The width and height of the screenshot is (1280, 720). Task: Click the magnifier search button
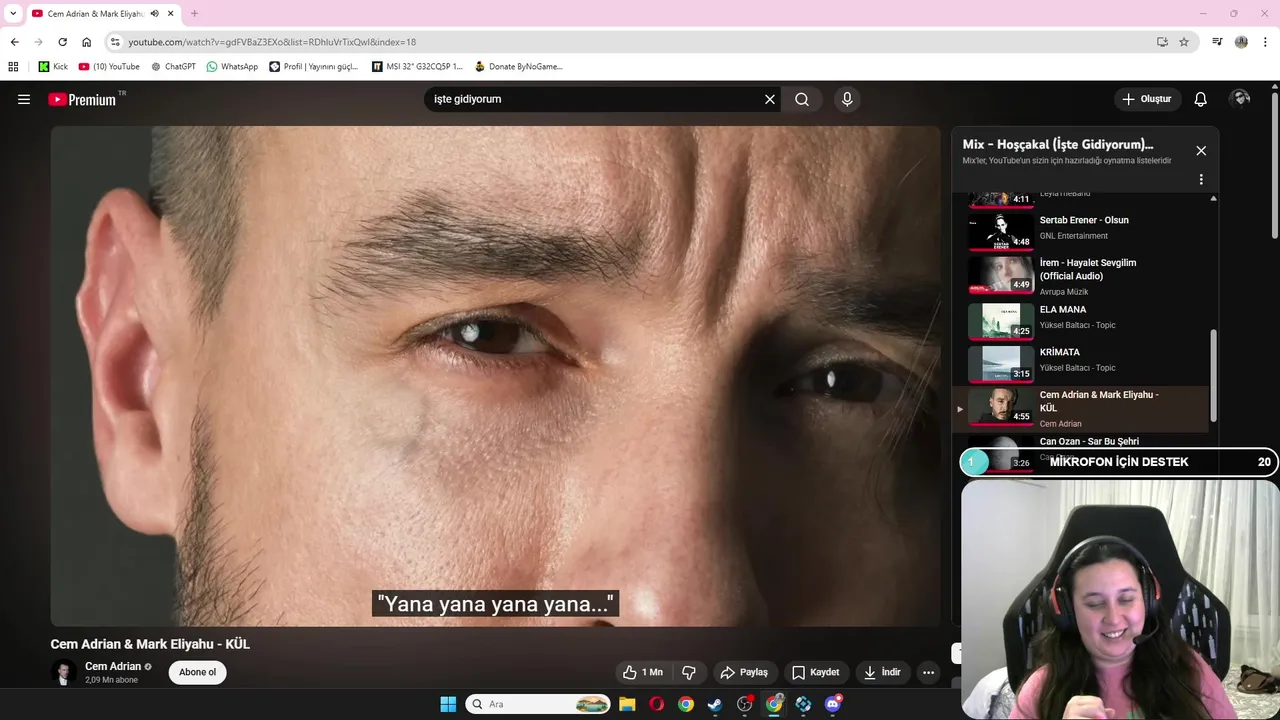[802, 99]
